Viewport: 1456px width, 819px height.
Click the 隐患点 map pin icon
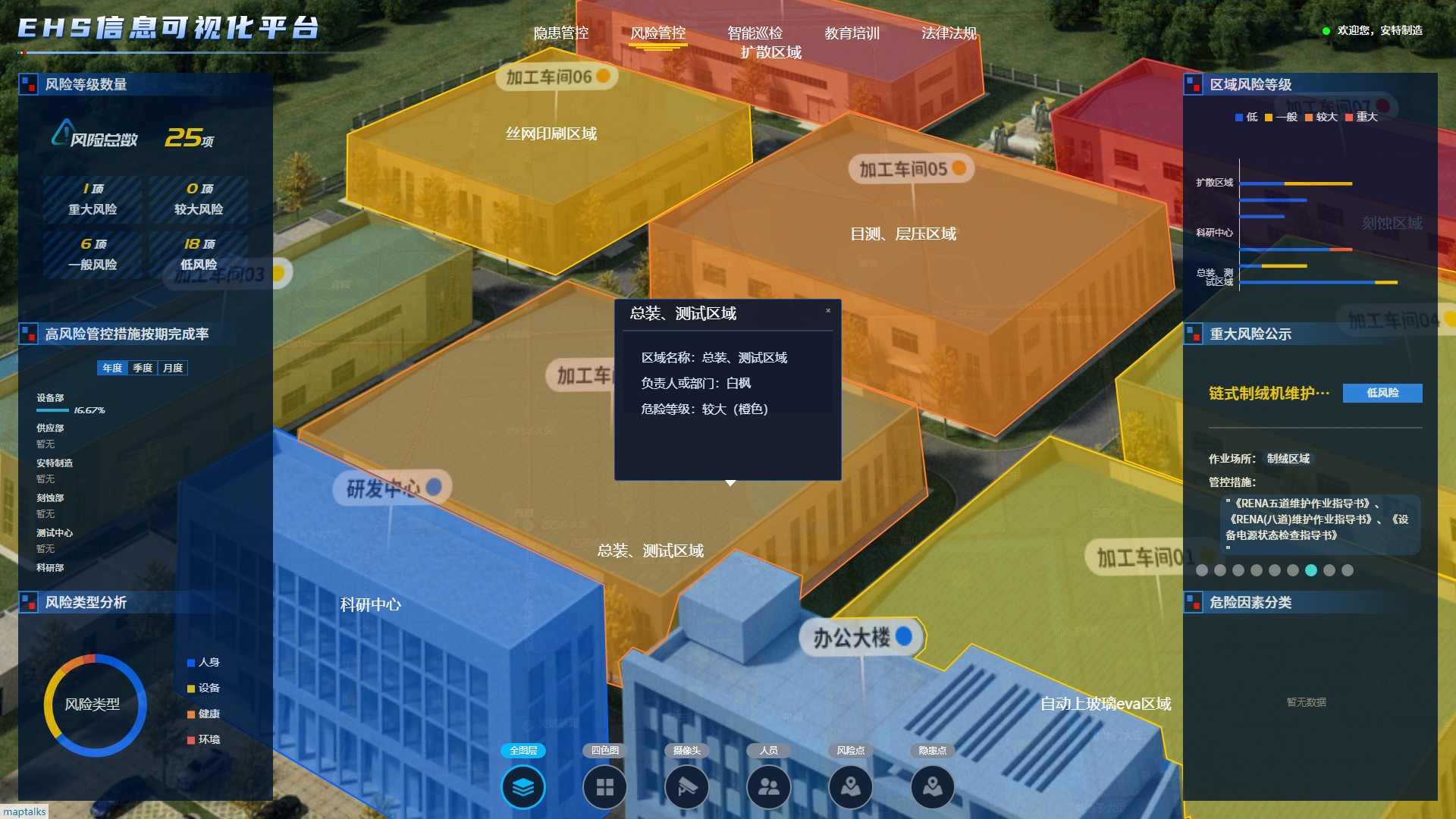[933, 787]
